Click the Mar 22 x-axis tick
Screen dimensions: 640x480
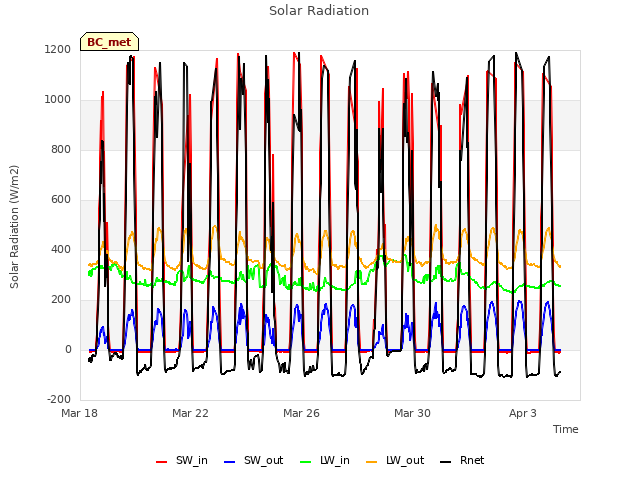[190, 413]
